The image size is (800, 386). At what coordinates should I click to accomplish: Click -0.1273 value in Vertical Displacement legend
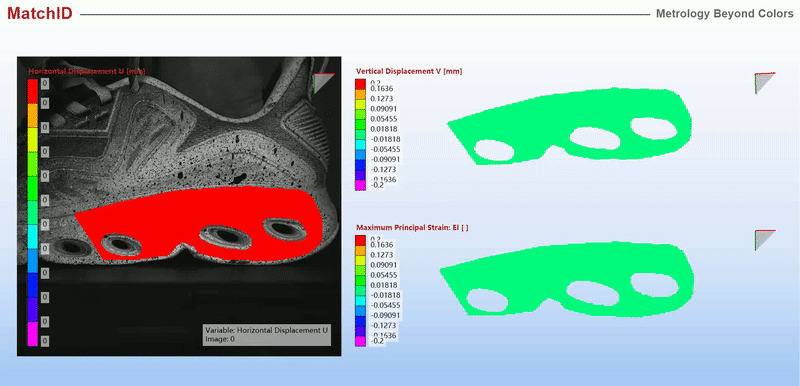(x=383, y=169)
